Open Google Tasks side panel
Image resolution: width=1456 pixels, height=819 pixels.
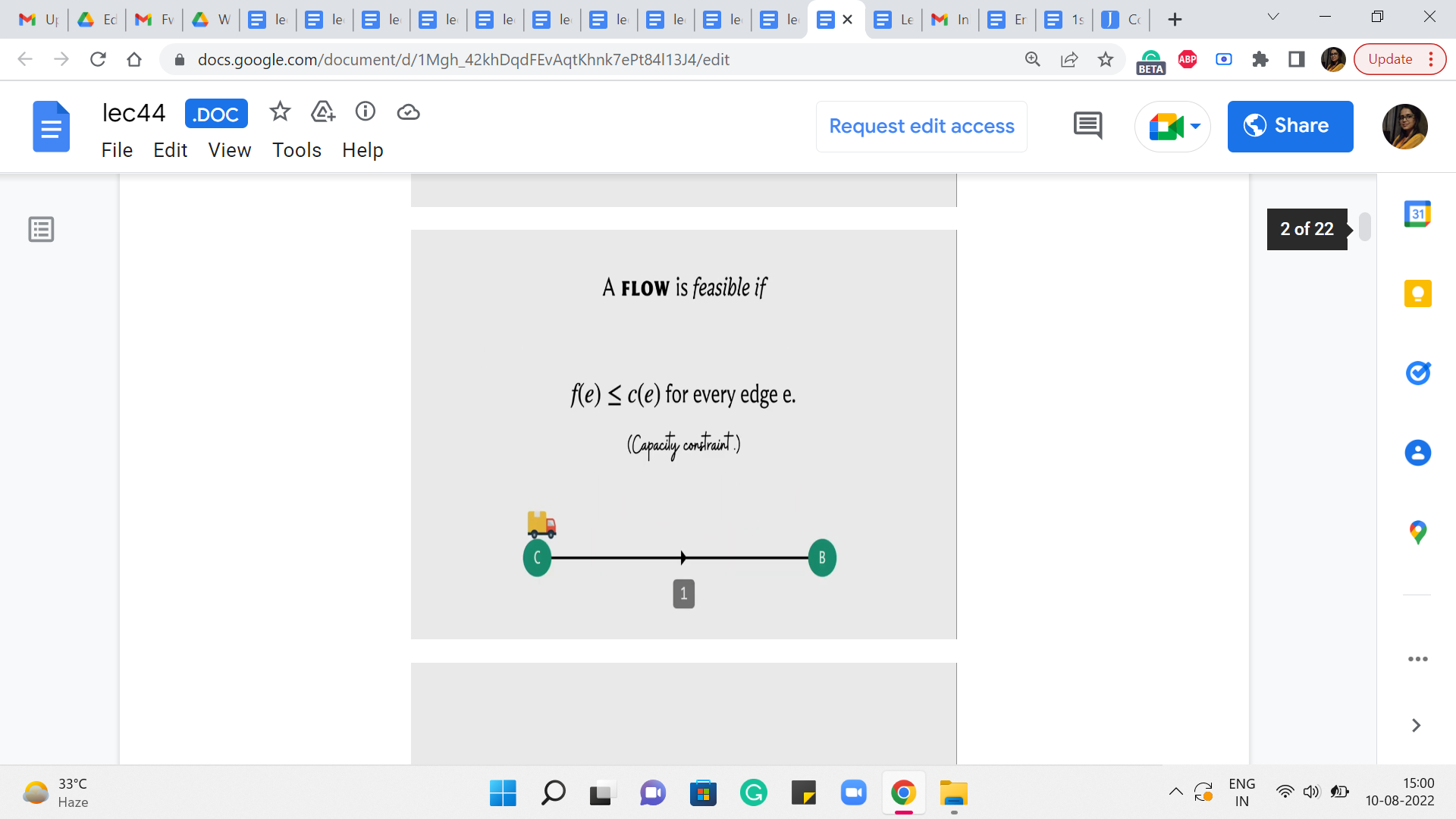click(1417, 373)
